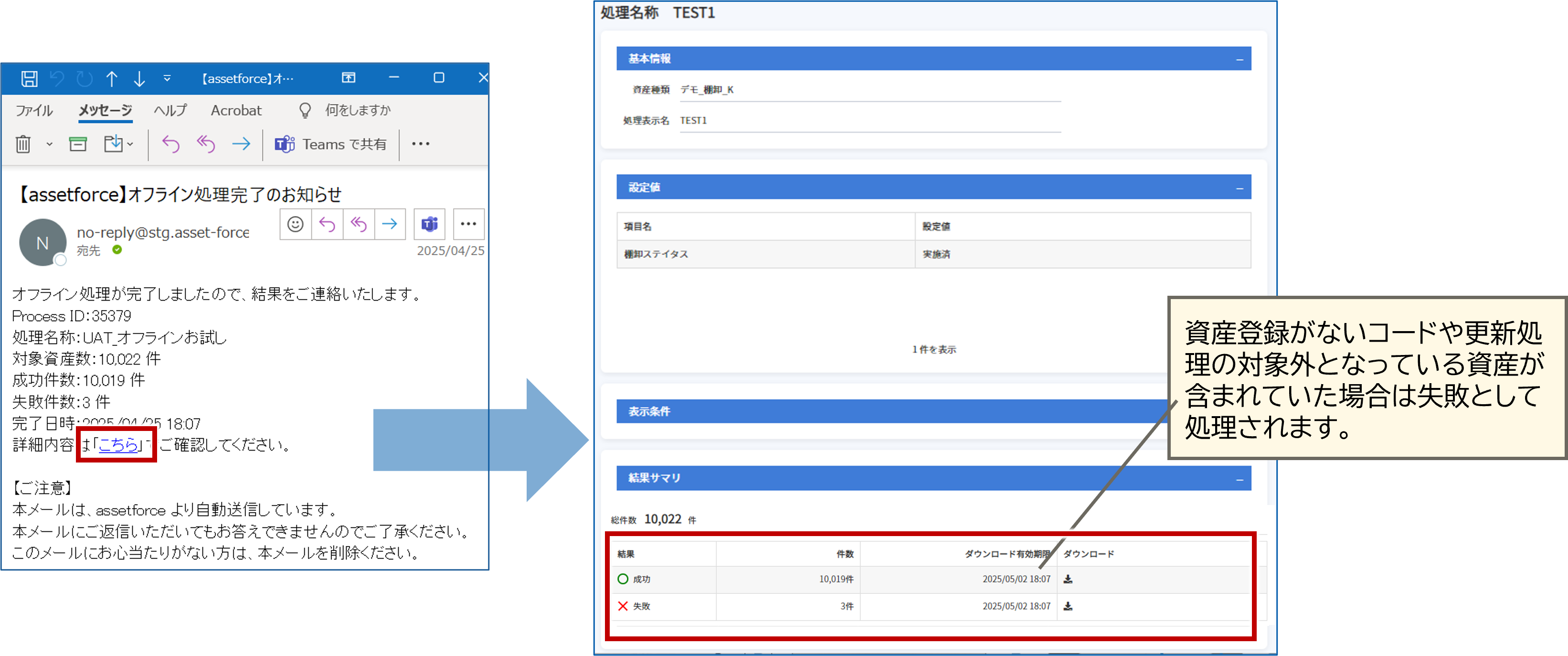This screenshot has width=1568, height=656.
Task: Expand the delete options dropdown arrow
Action: click(49, 144)
